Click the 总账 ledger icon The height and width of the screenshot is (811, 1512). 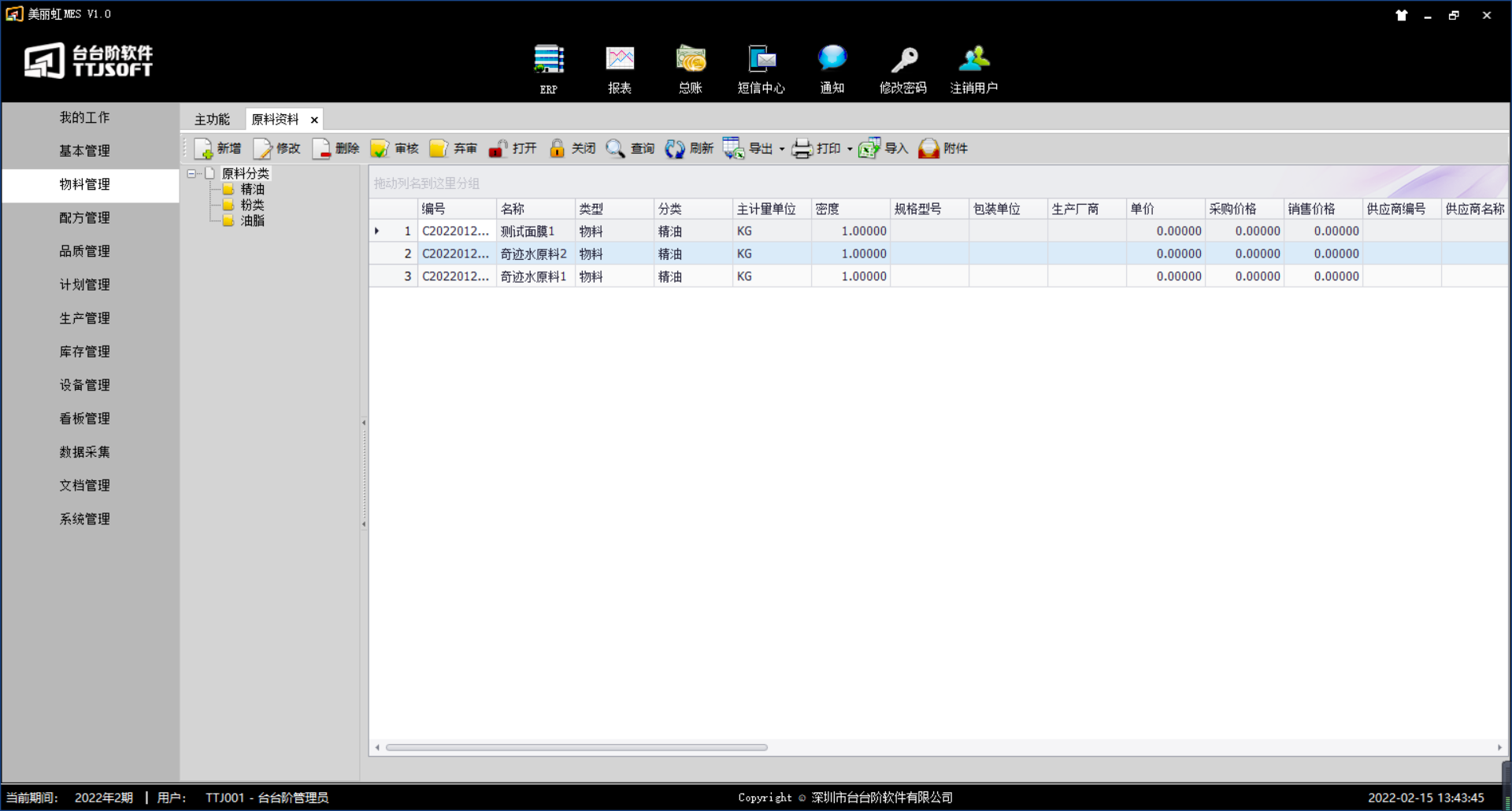coord(691,61)
